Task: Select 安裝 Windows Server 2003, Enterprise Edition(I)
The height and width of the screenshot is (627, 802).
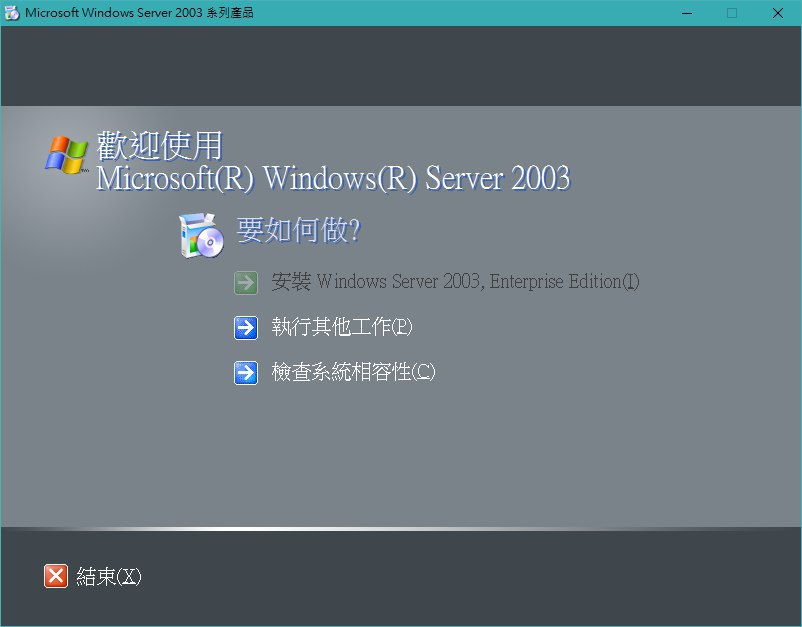Action: [x=455, y=282]
